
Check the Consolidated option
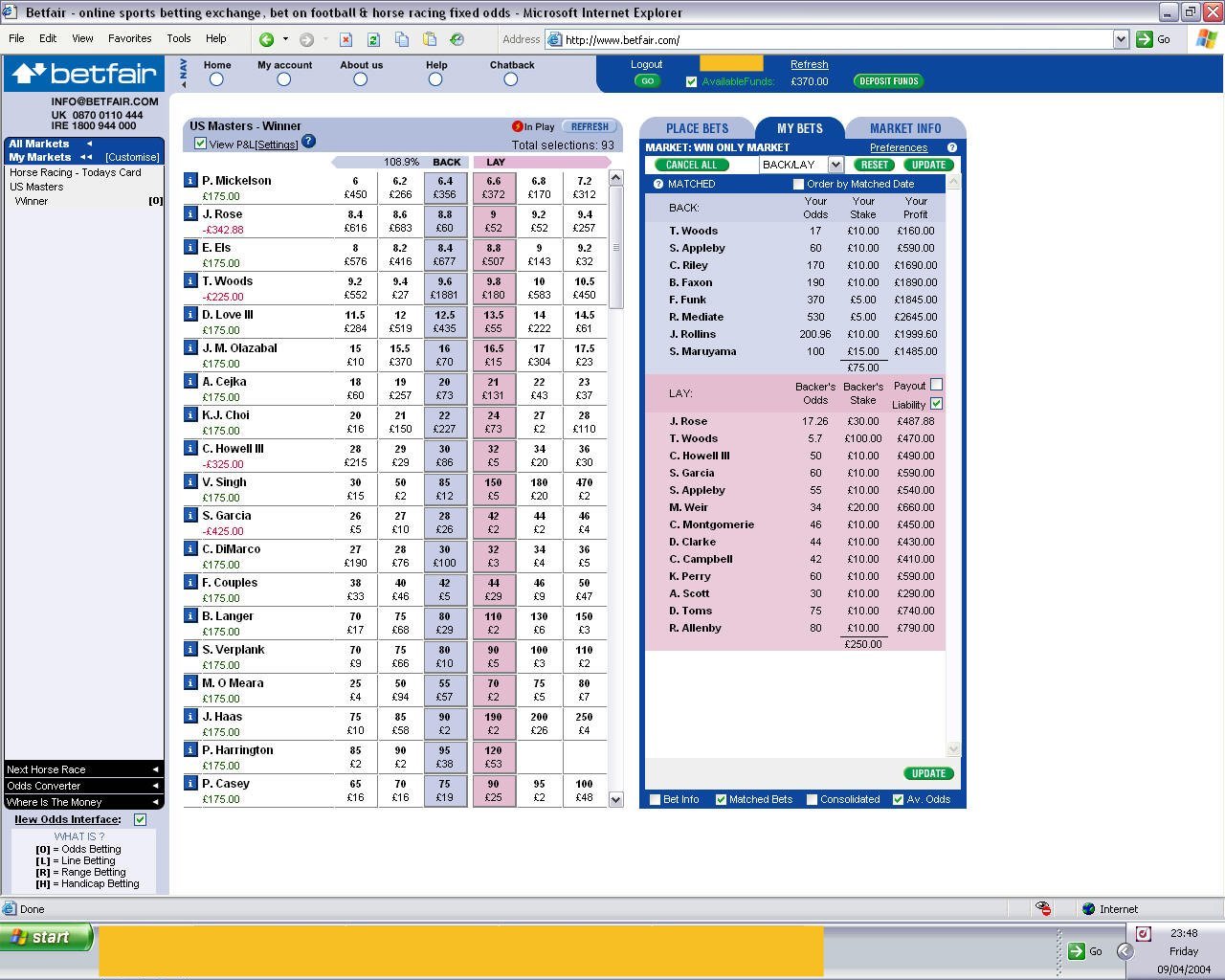812,799
